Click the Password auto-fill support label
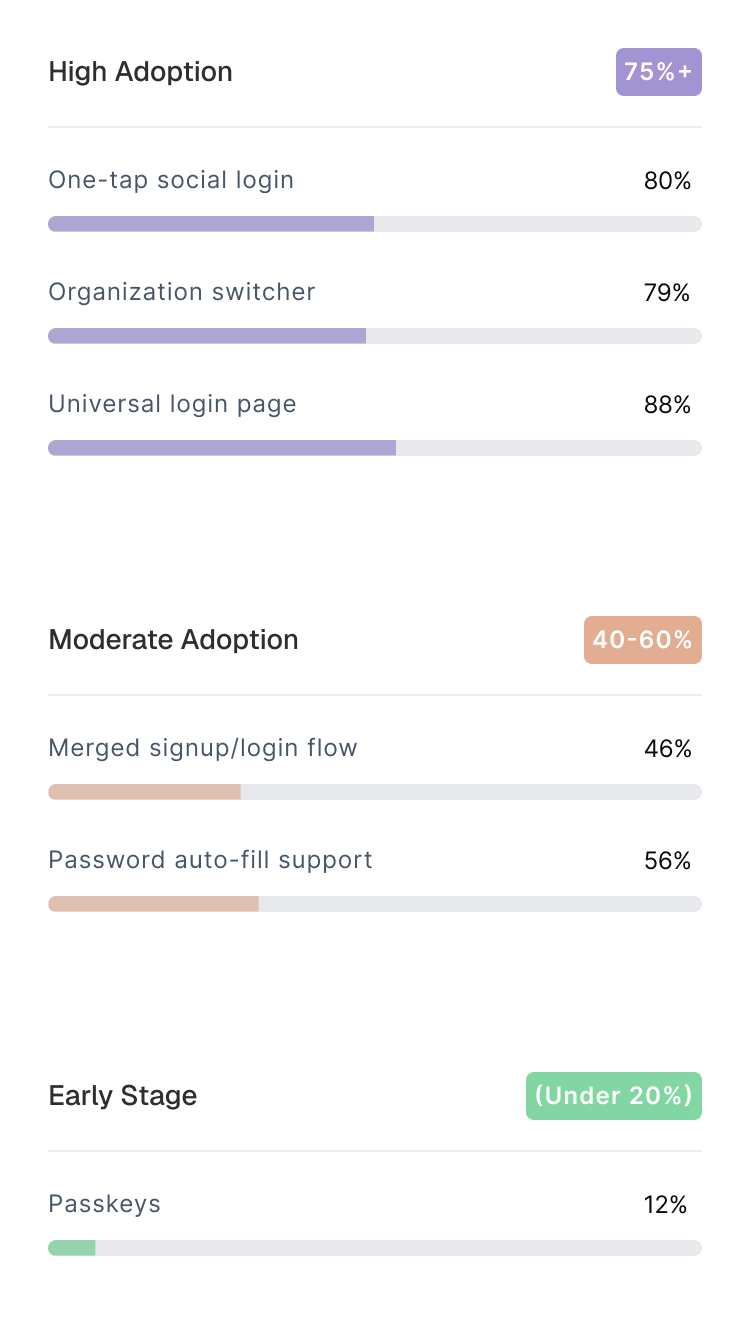The image size is (750, 1336). tap(210, 860)
